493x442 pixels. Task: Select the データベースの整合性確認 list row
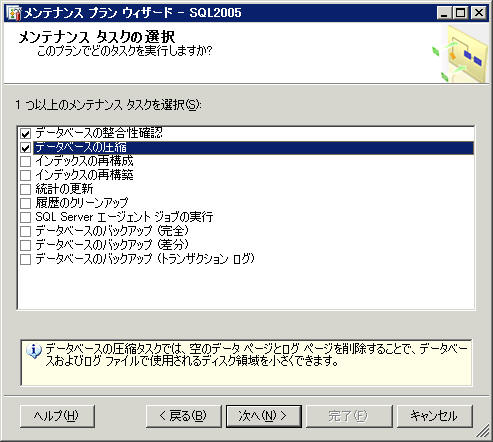pos(246,134)
